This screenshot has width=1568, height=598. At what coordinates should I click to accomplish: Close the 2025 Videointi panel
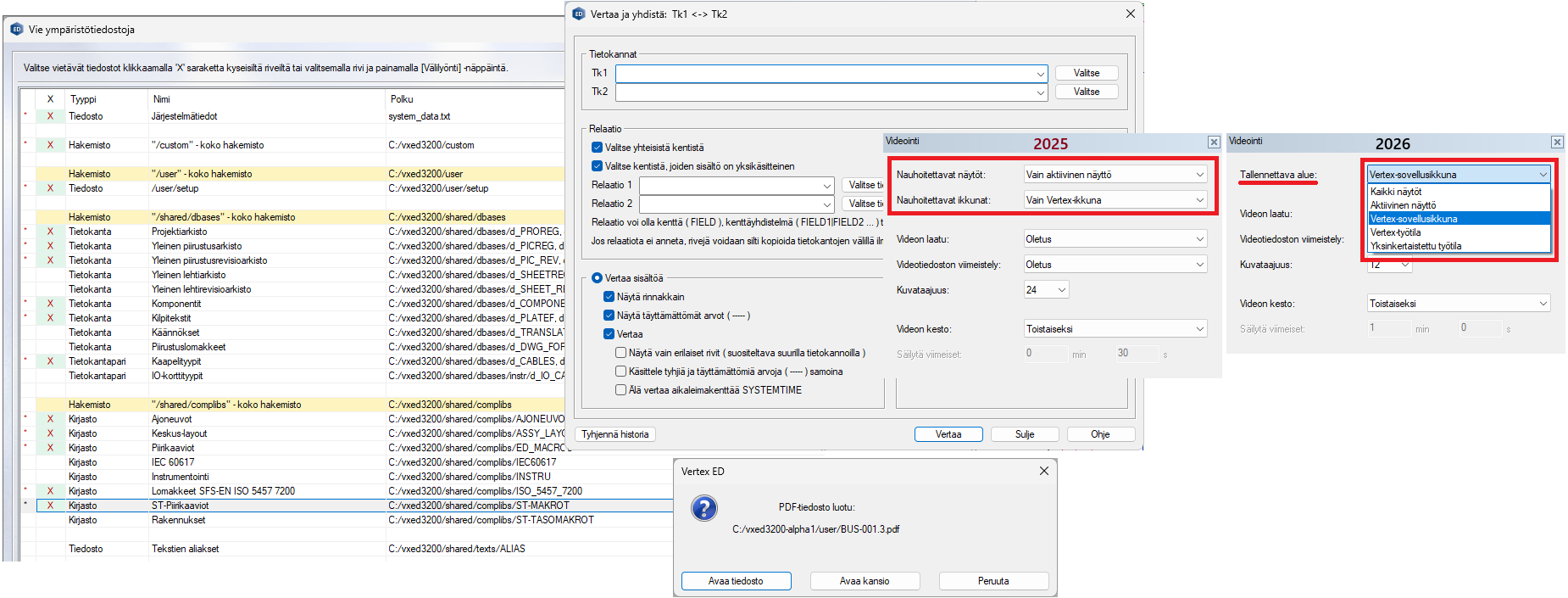1214,142
